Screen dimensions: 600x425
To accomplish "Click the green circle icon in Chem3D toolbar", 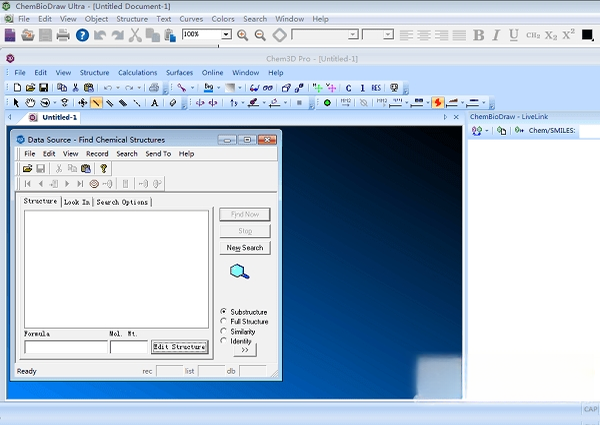I will (327, 103).
